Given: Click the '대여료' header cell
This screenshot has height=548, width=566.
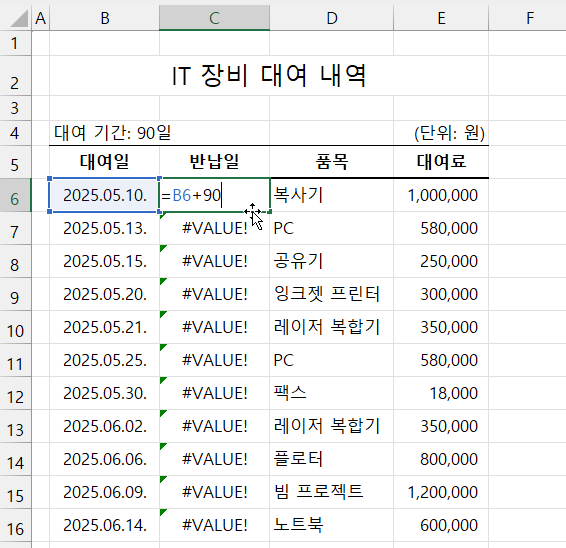Looking at the screenshot, I should pyautogui.click(x=441, y=162).
